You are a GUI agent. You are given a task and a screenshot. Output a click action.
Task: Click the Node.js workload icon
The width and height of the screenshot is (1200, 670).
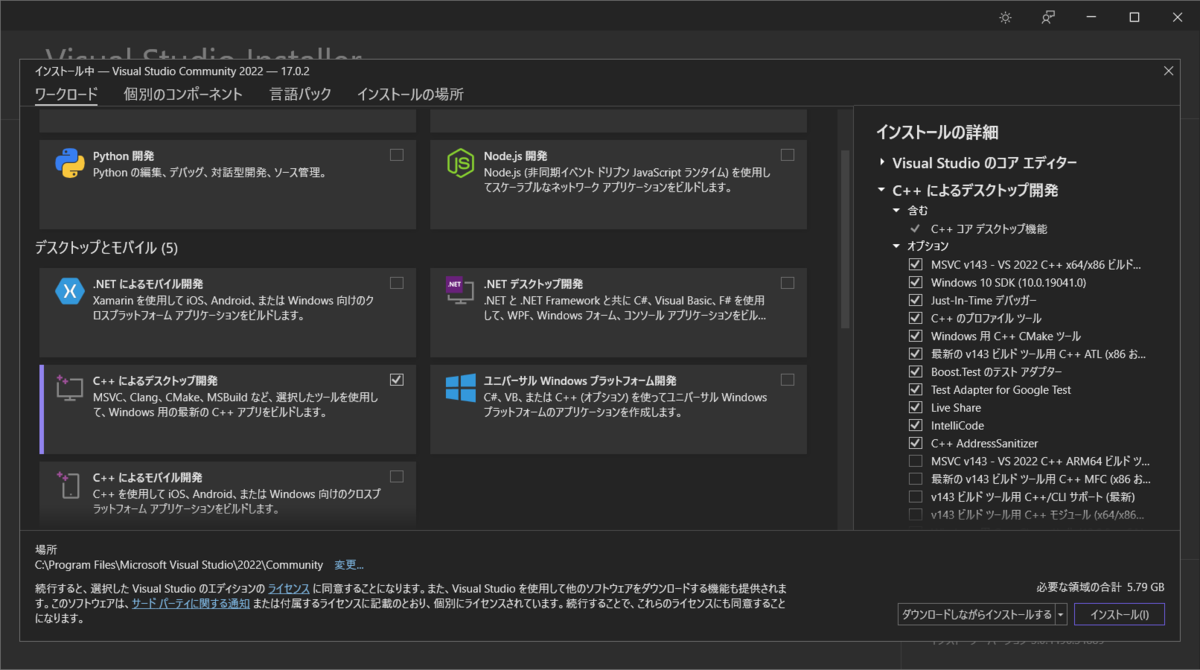(x=460, y=163)
